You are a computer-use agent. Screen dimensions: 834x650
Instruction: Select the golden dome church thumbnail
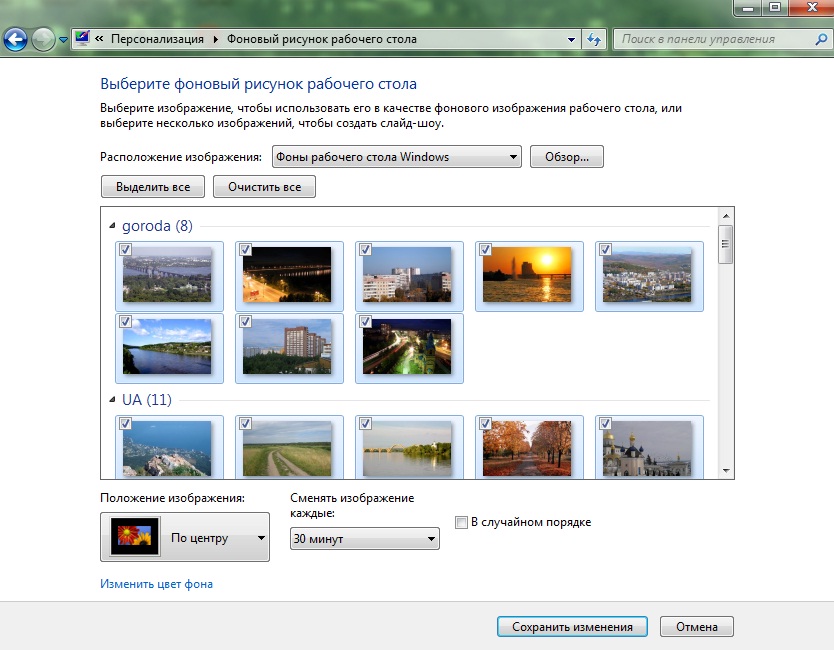click(647, 448)
